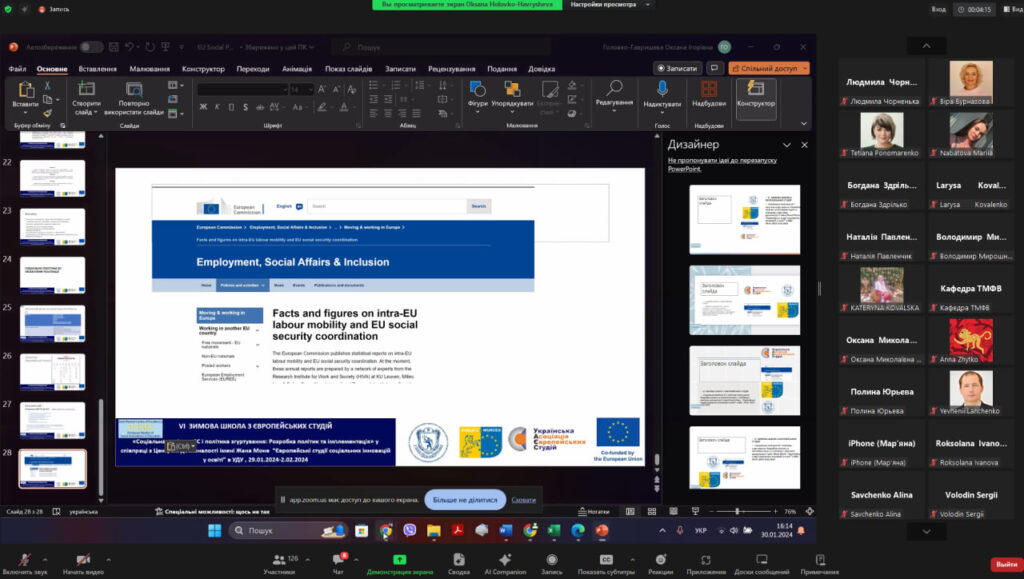The image size is (1024, 579).
Task: Open Reactions in Zoom toolbar
Action: click(x=660, y=559)
